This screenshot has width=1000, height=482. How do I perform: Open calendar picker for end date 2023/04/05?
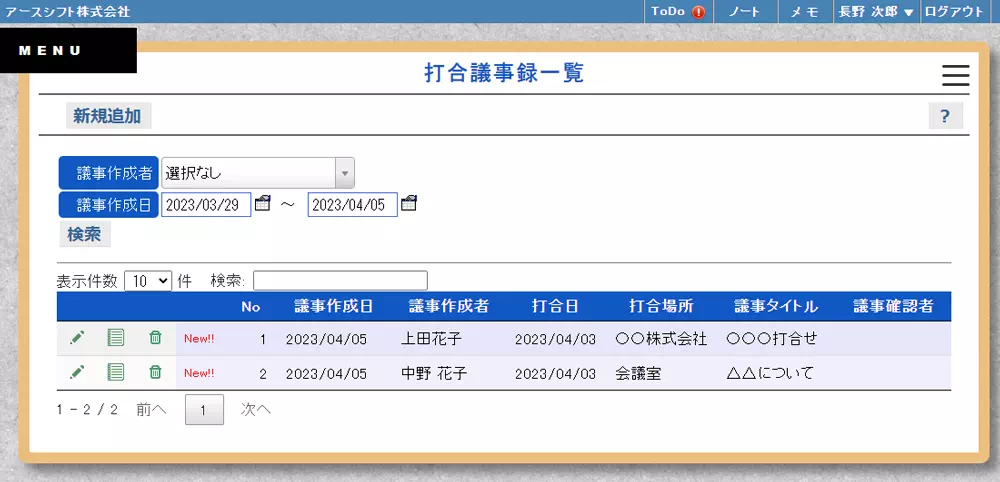[x=409, y=204]
